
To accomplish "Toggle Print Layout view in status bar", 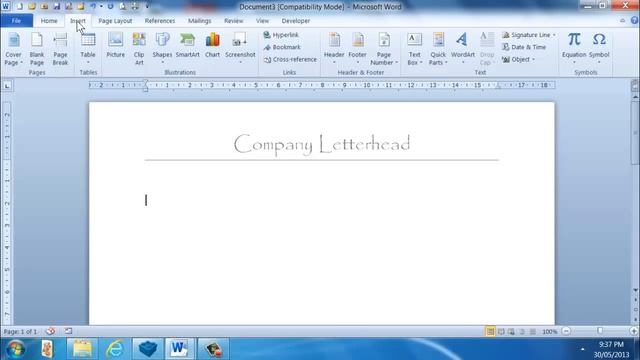I will [x=490, y=332].
